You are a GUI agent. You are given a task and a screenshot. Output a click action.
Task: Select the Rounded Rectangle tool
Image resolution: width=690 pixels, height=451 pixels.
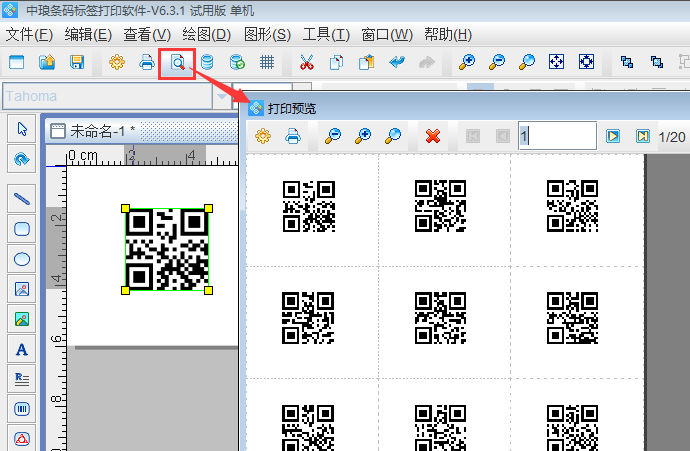point(22,229)
